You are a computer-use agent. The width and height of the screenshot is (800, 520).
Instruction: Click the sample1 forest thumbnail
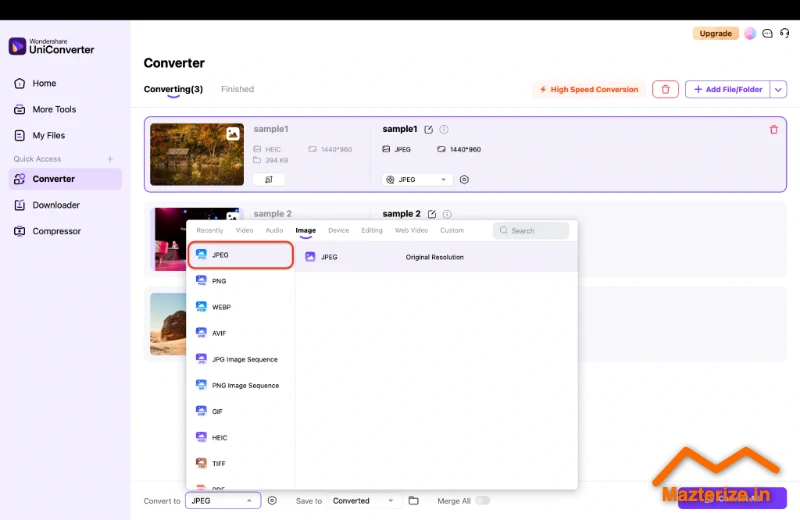point(197,154)
